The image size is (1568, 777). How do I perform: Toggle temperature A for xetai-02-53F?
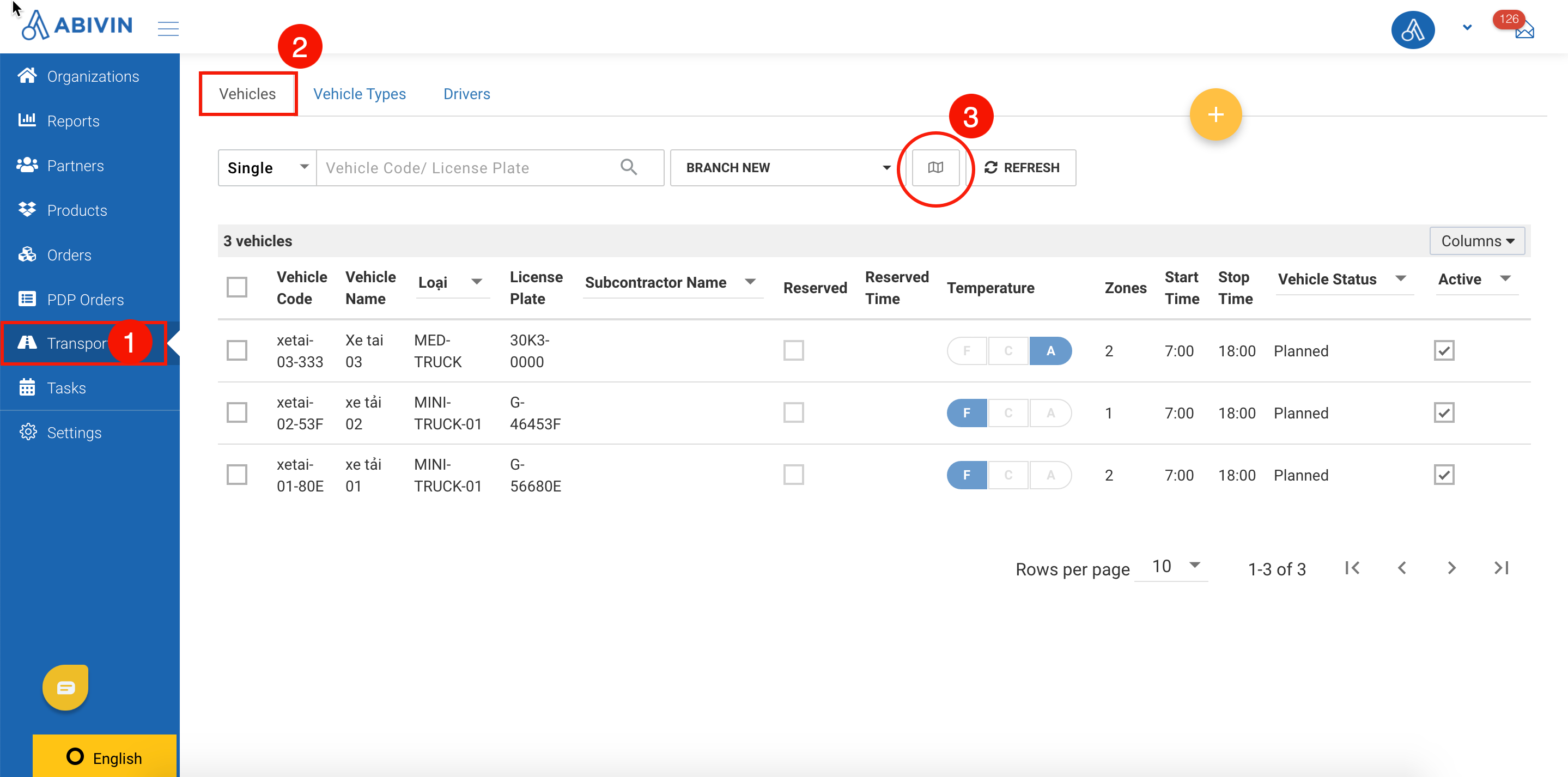(x=1050, y=413)
